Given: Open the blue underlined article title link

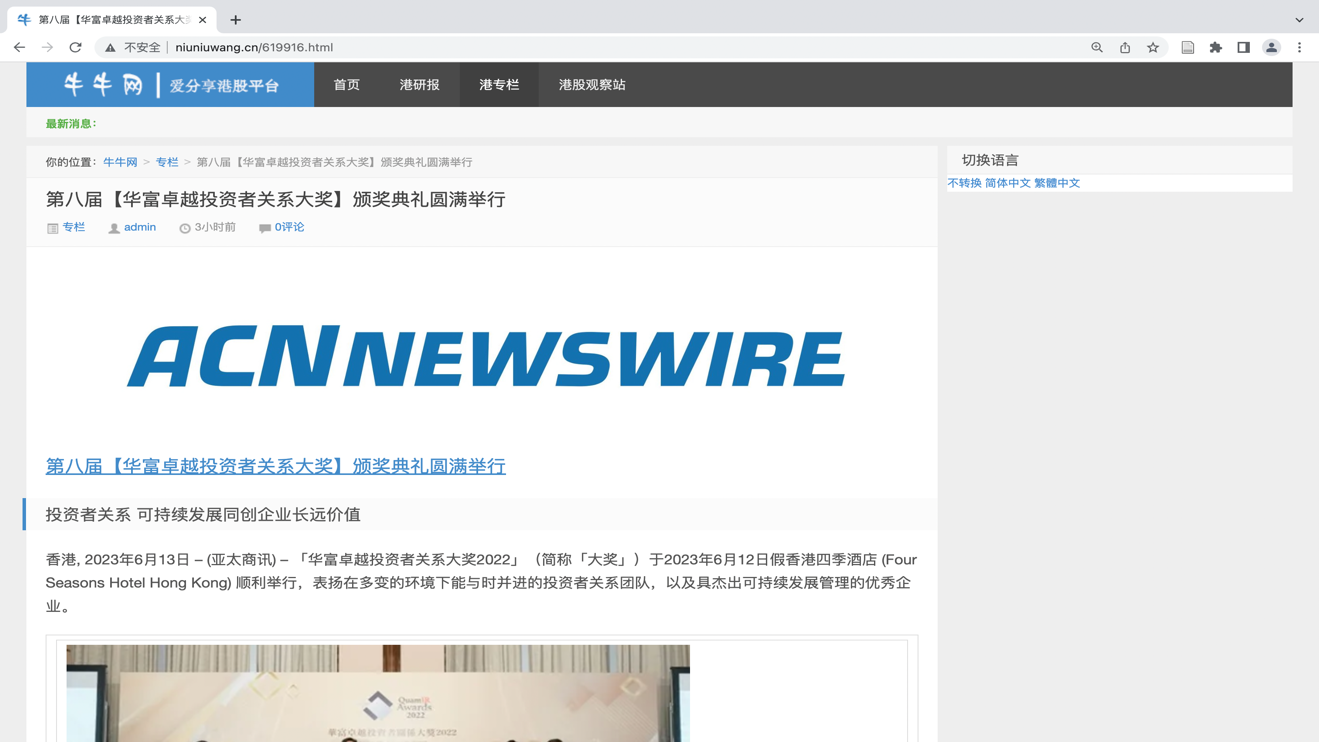Looking at the screenshot, I should pos(276,466).
